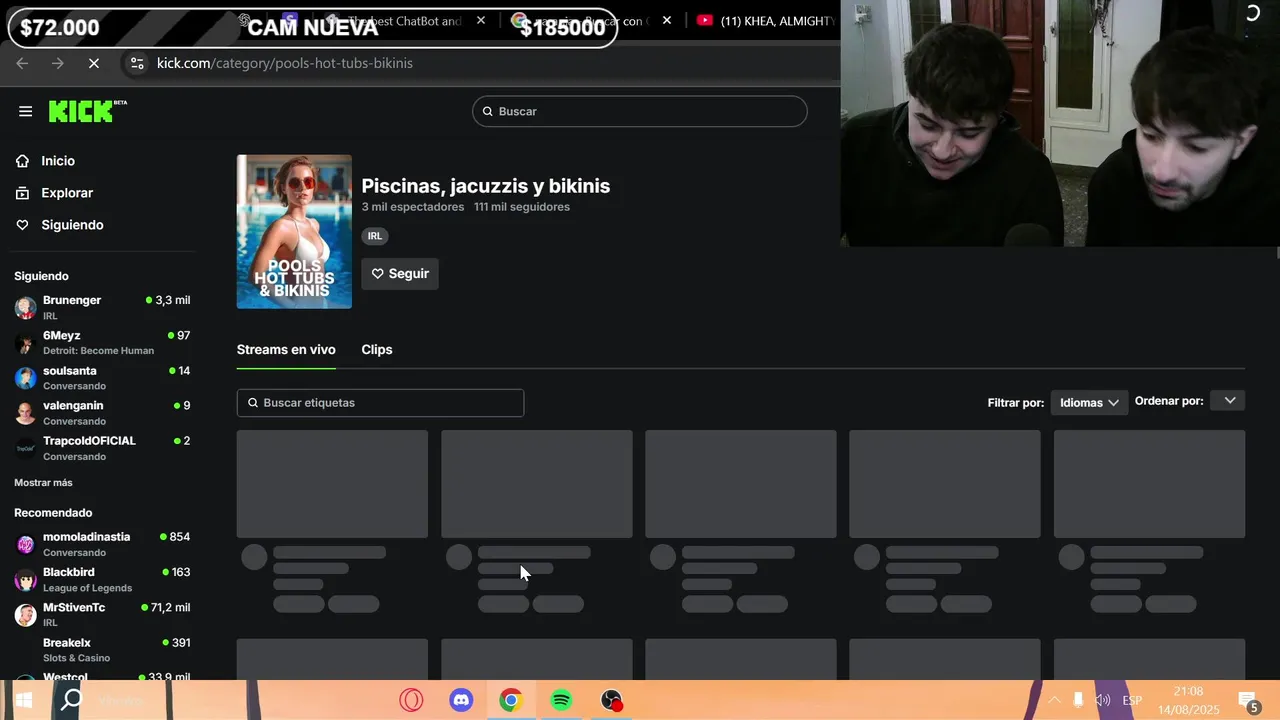
Task: Click the IRL category tag
Action: [375, 236]
